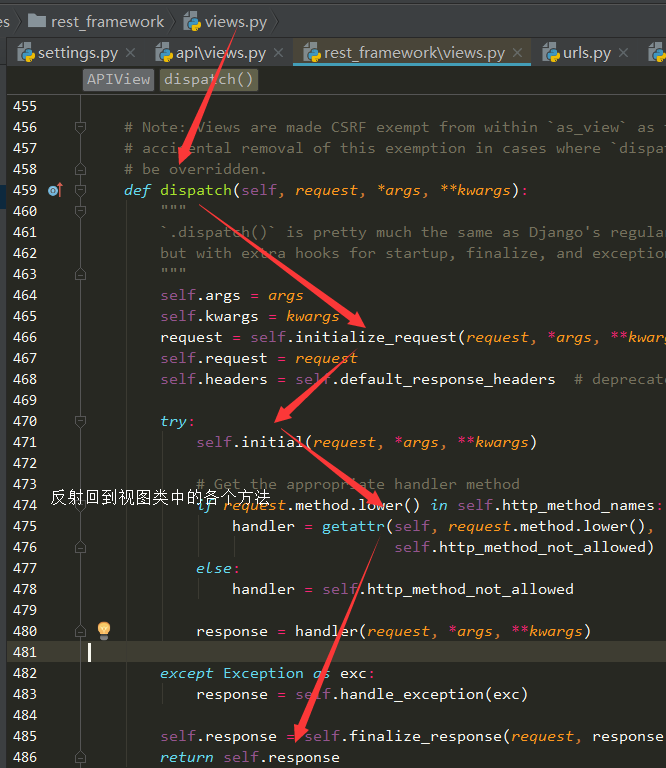Open the urls.py editor tab
Image resolution: width=666 pixels, height=768 pixels.
coord(586,52)
